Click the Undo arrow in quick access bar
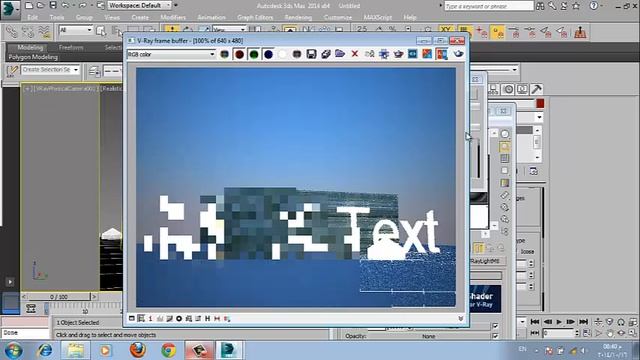The image size is (640, 360). 65,5
